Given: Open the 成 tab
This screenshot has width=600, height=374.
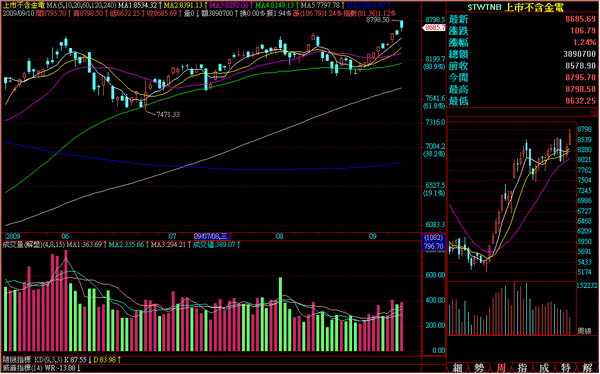Looking at the screenshot, I should point(544,368).
